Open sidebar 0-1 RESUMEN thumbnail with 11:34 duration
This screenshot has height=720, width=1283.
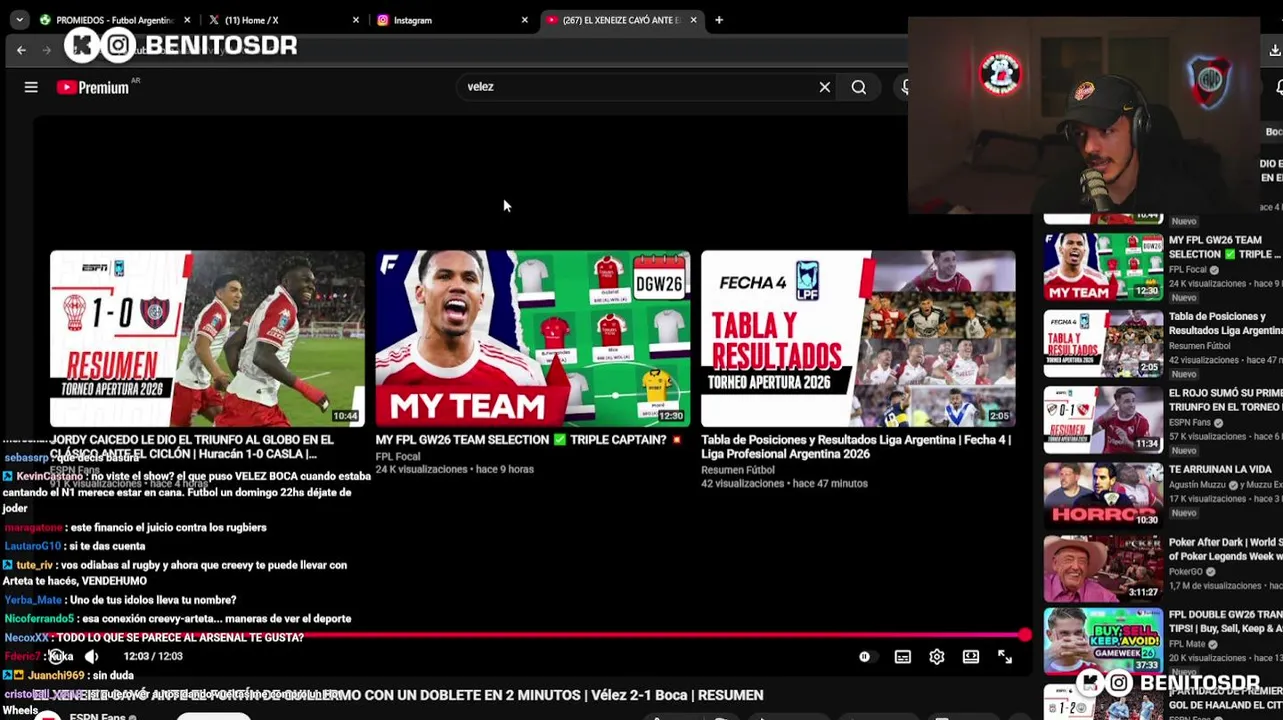(x=1104, y=419)
